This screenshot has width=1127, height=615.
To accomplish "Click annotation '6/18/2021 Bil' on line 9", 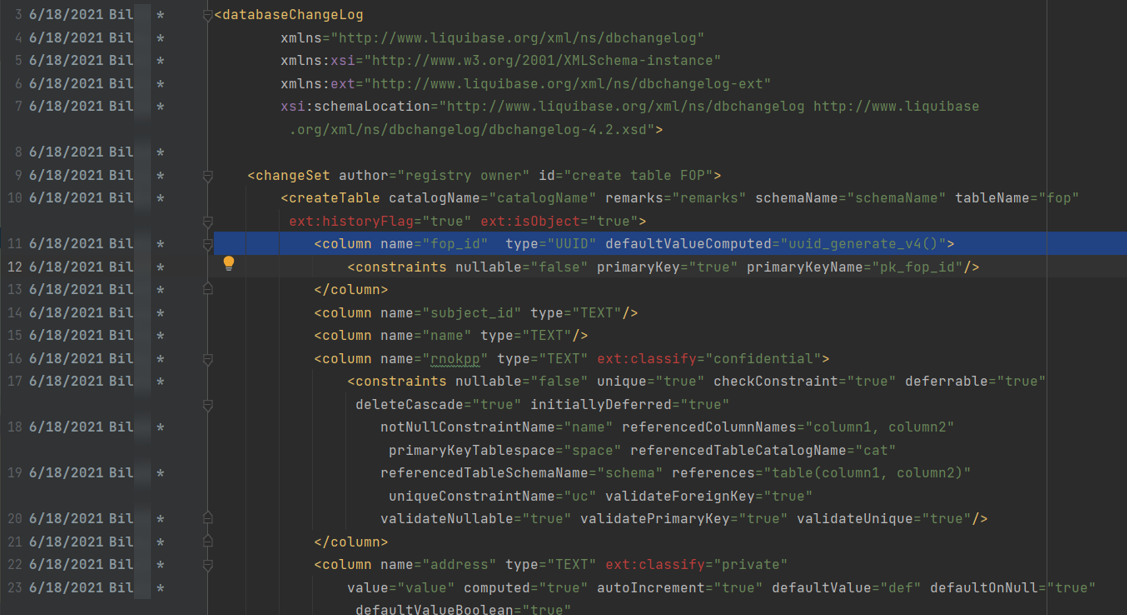I will click(80, 175).
